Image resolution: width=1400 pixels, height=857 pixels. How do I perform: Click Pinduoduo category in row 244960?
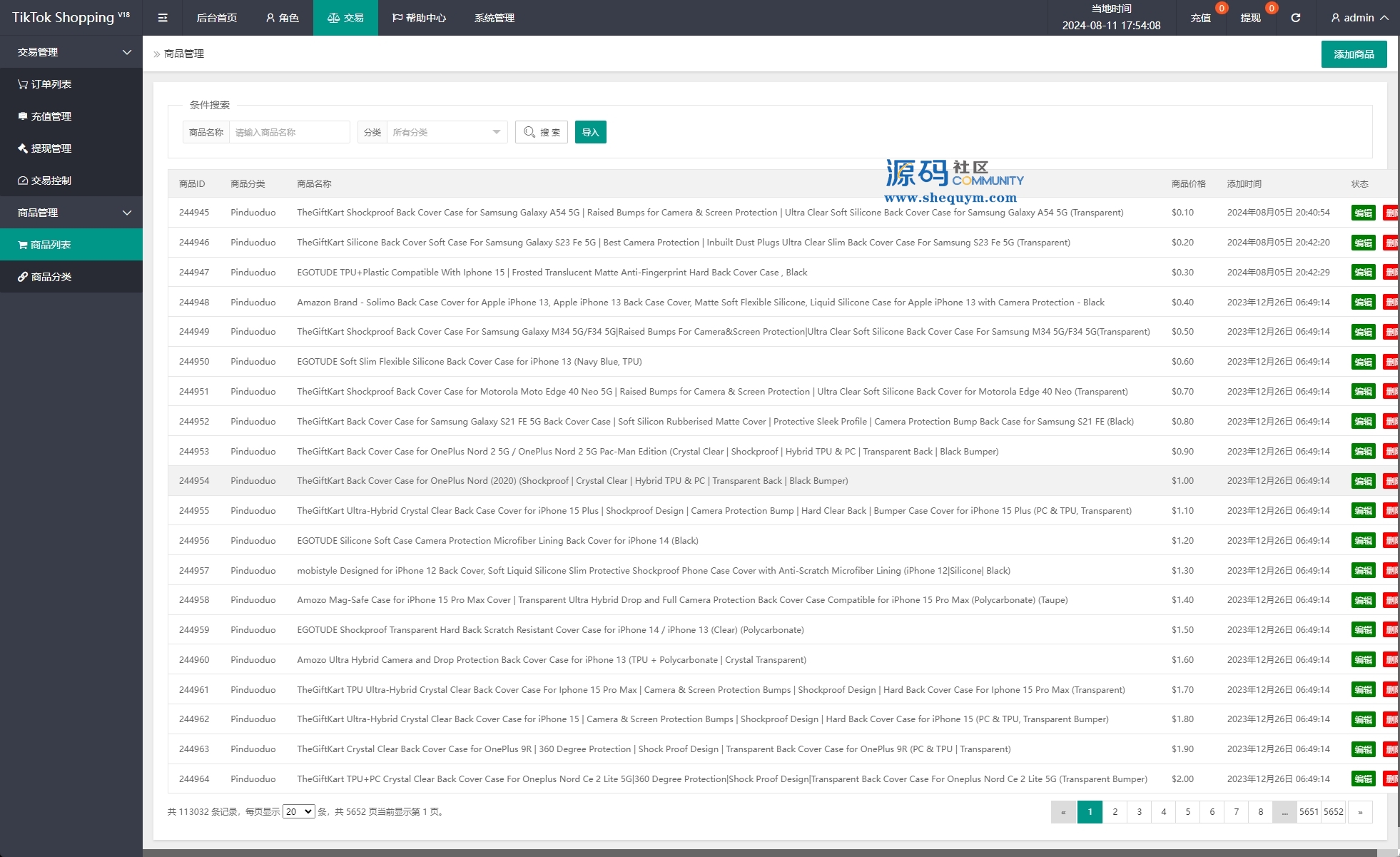click(x=253, y=660)
